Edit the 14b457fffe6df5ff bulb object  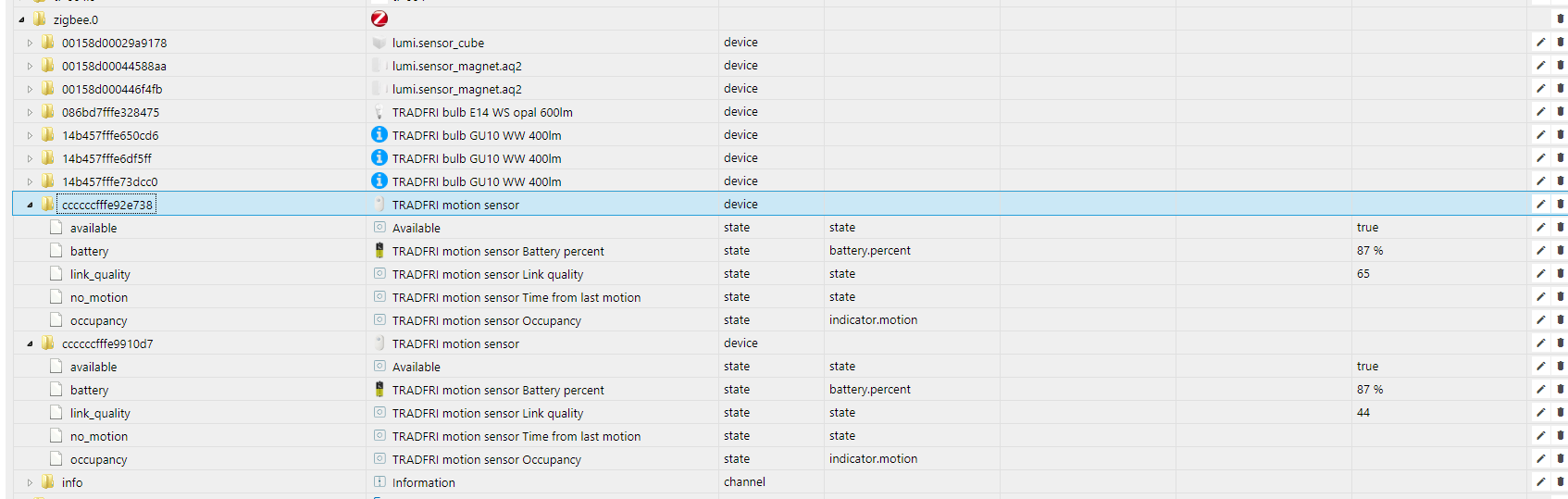pyautogui.click(x=1541, y=157)
